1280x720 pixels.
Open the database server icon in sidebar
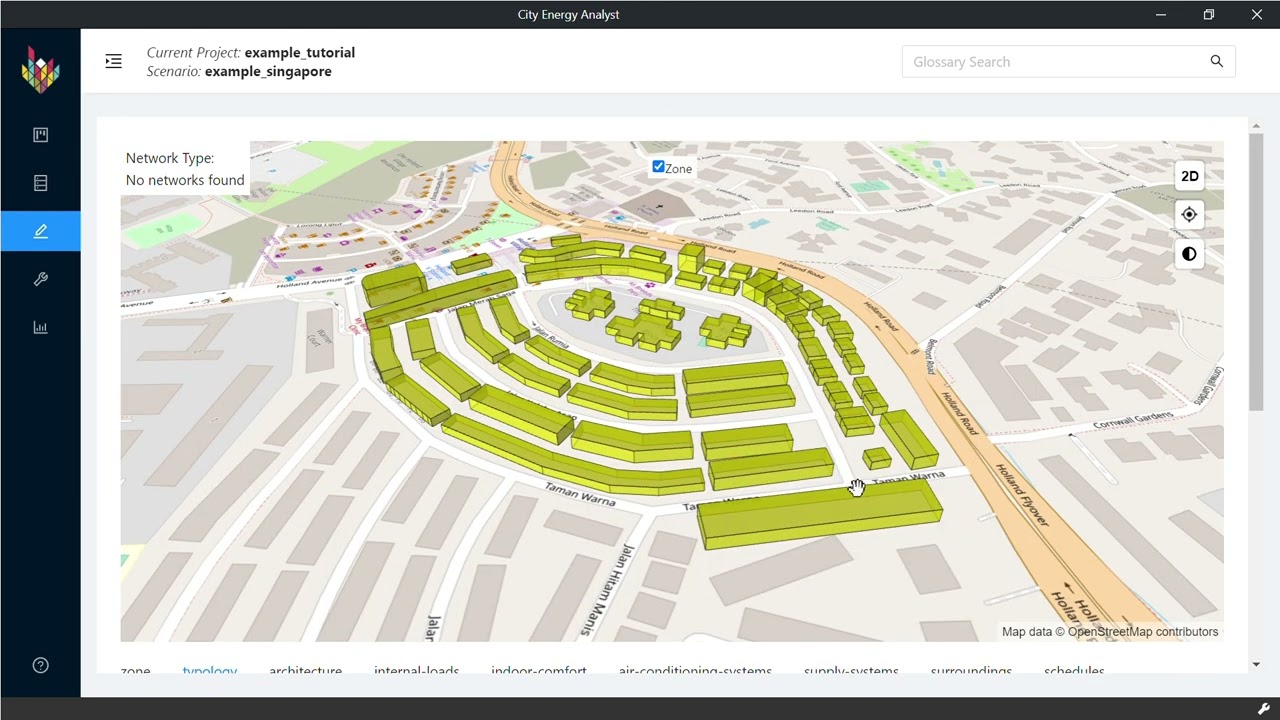(x=40, y=183)
